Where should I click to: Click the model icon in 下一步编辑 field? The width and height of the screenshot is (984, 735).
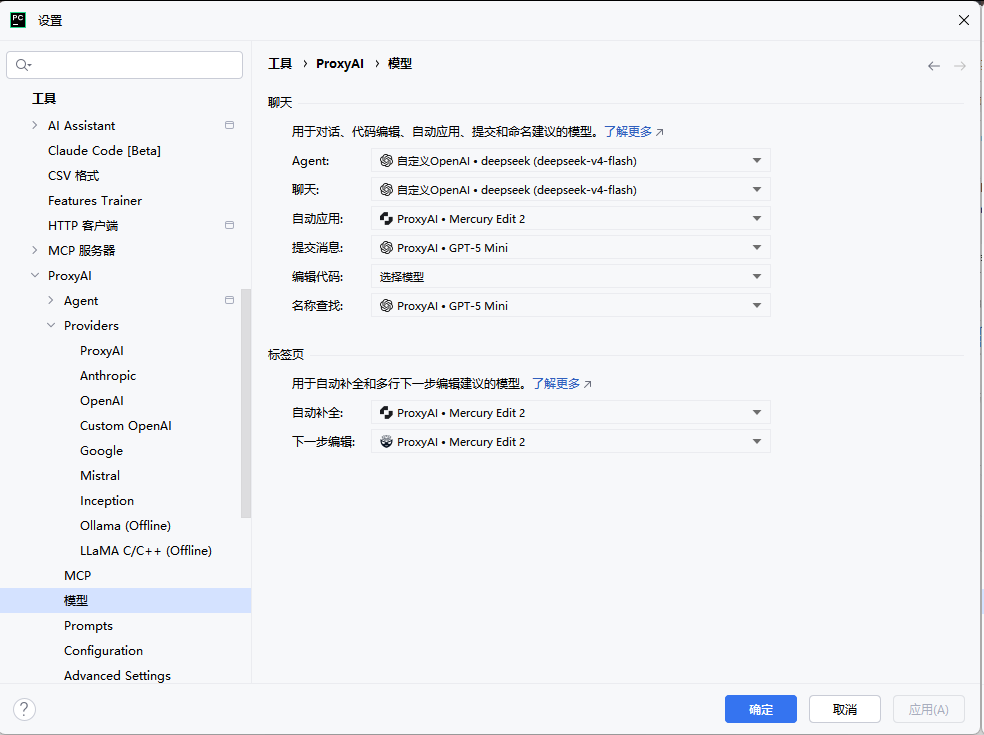click(x=387, y=441)
